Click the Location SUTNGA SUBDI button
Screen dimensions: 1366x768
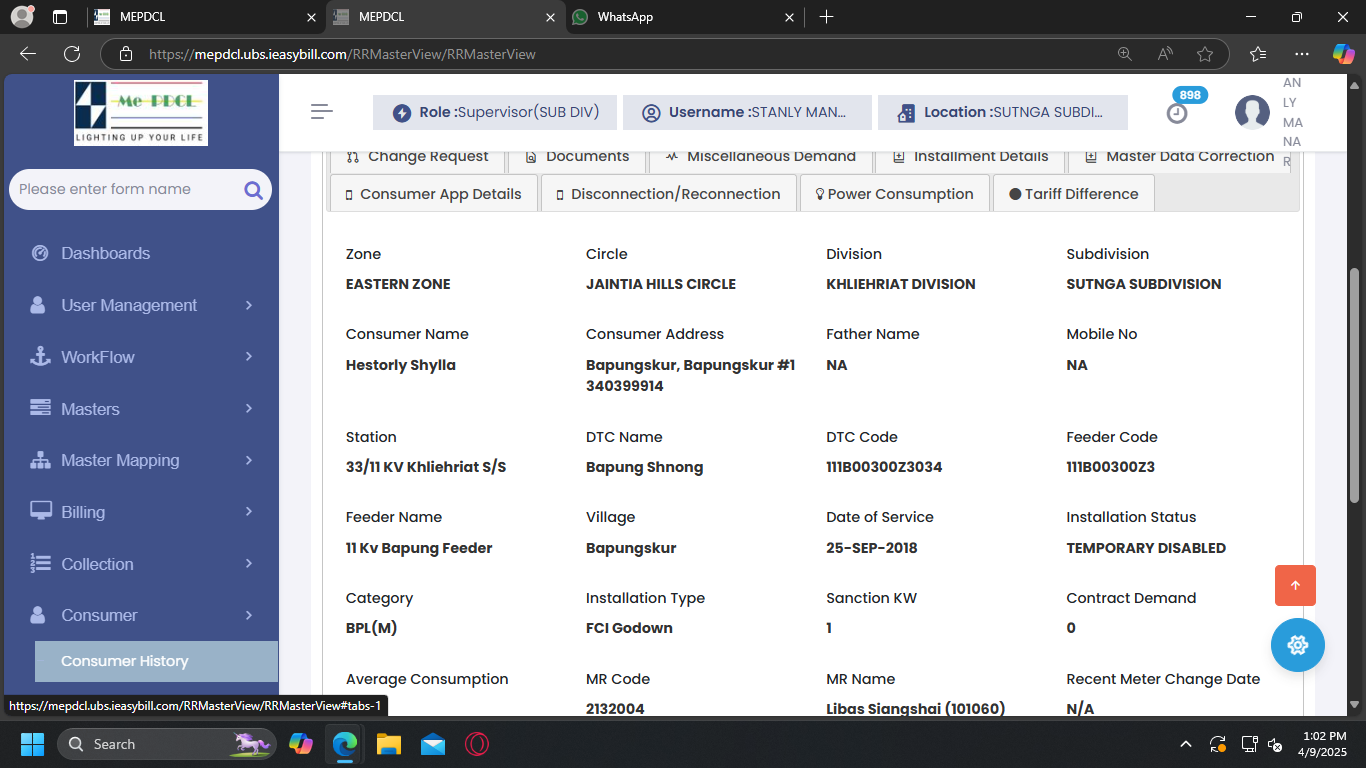[x=1003, y=113]
